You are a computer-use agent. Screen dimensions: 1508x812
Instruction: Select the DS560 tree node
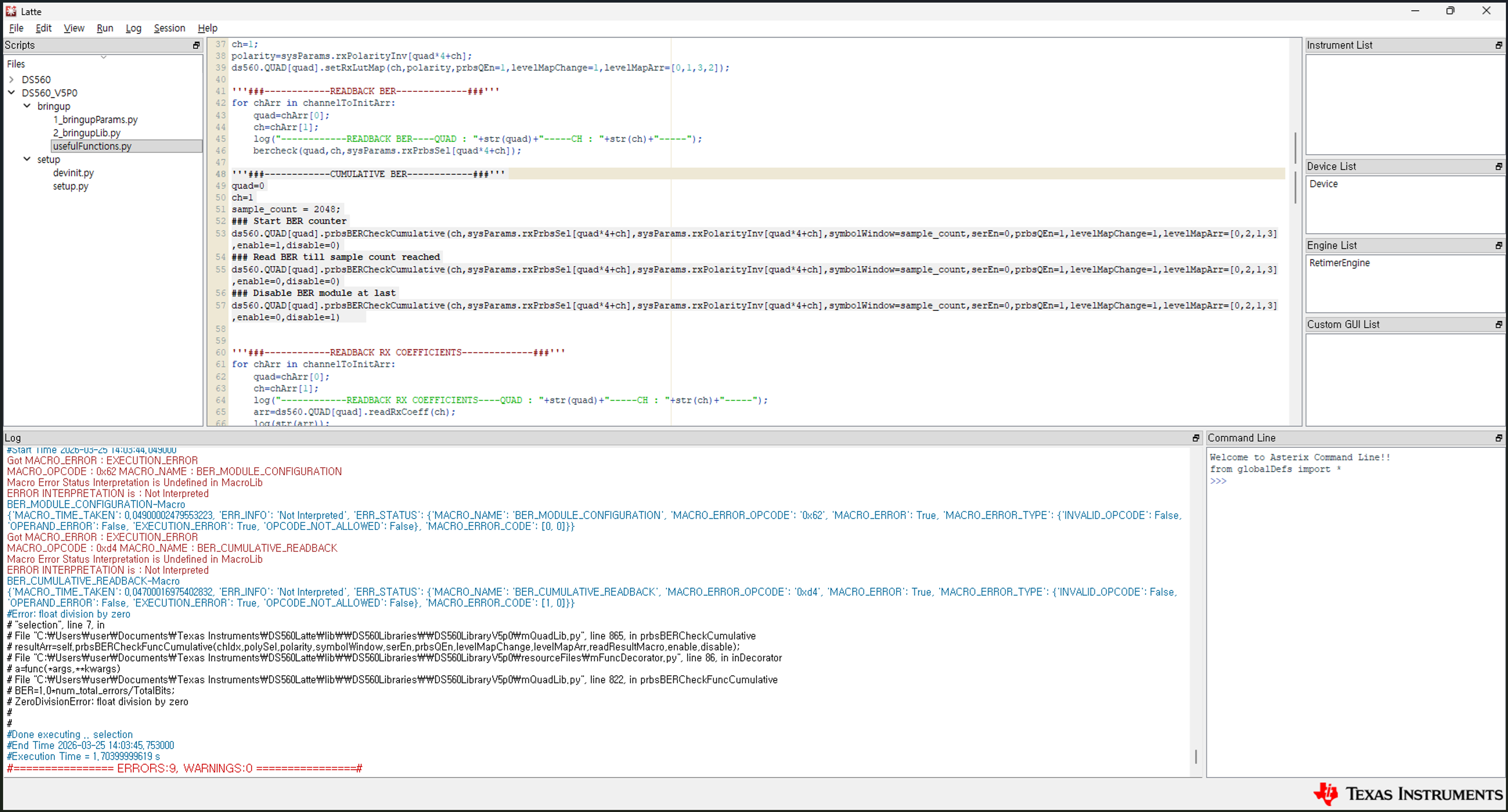coord(37,80)
